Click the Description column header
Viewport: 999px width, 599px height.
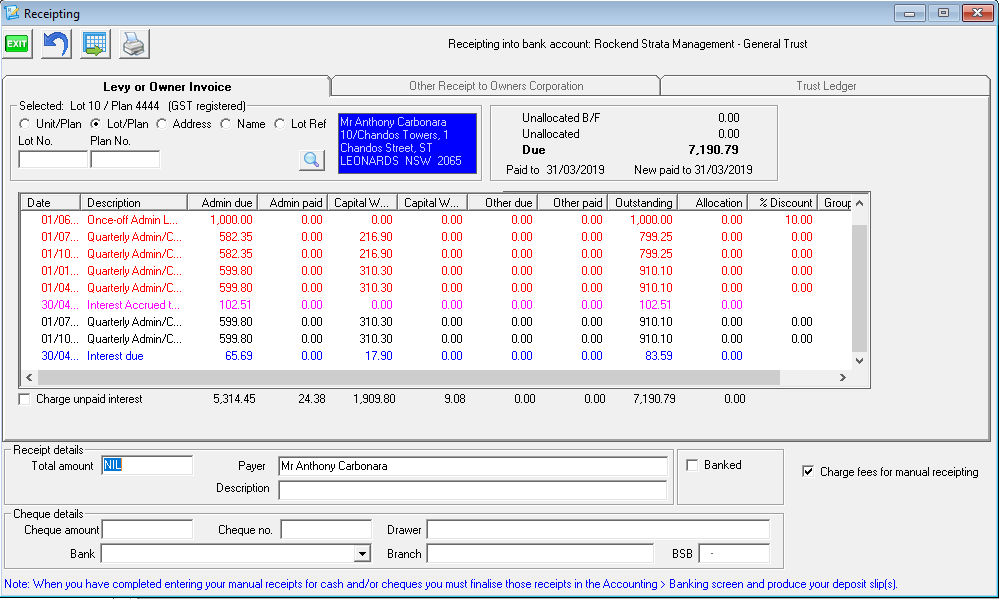coord(114,203)
